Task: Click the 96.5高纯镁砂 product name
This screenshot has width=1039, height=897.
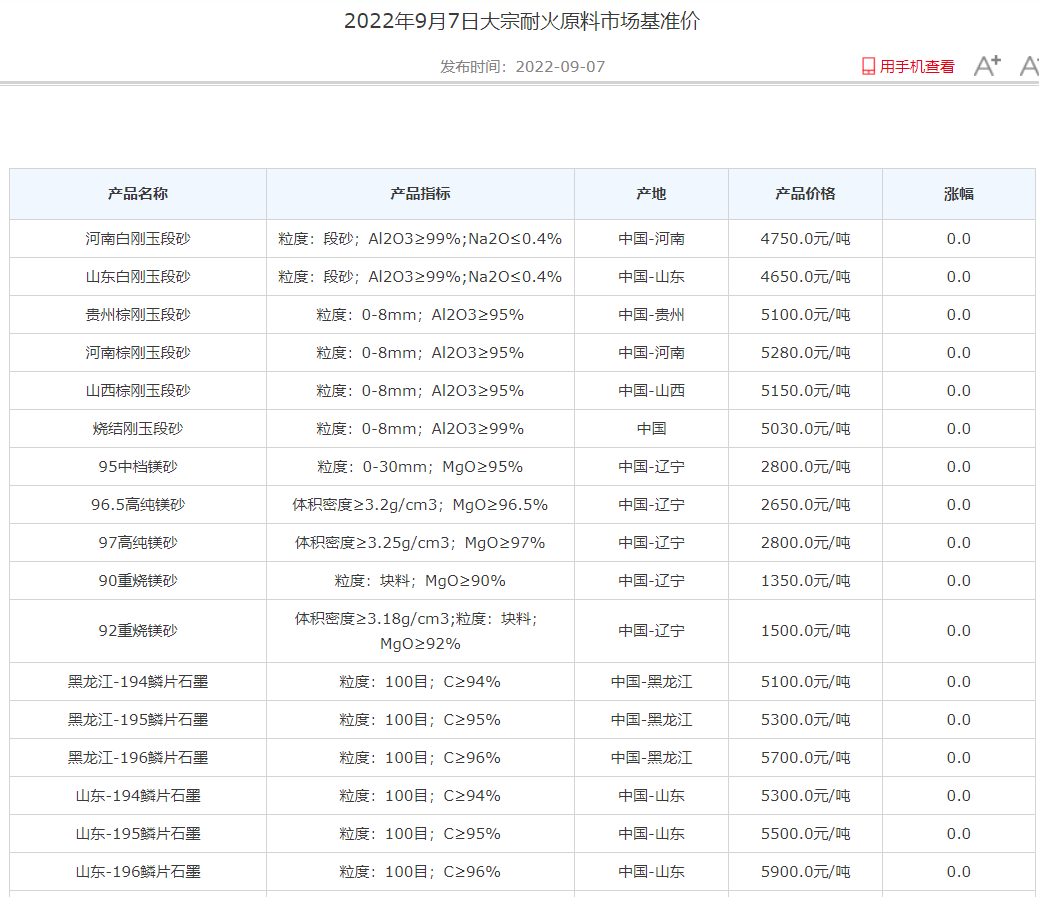Action: (x=138, y=505)
